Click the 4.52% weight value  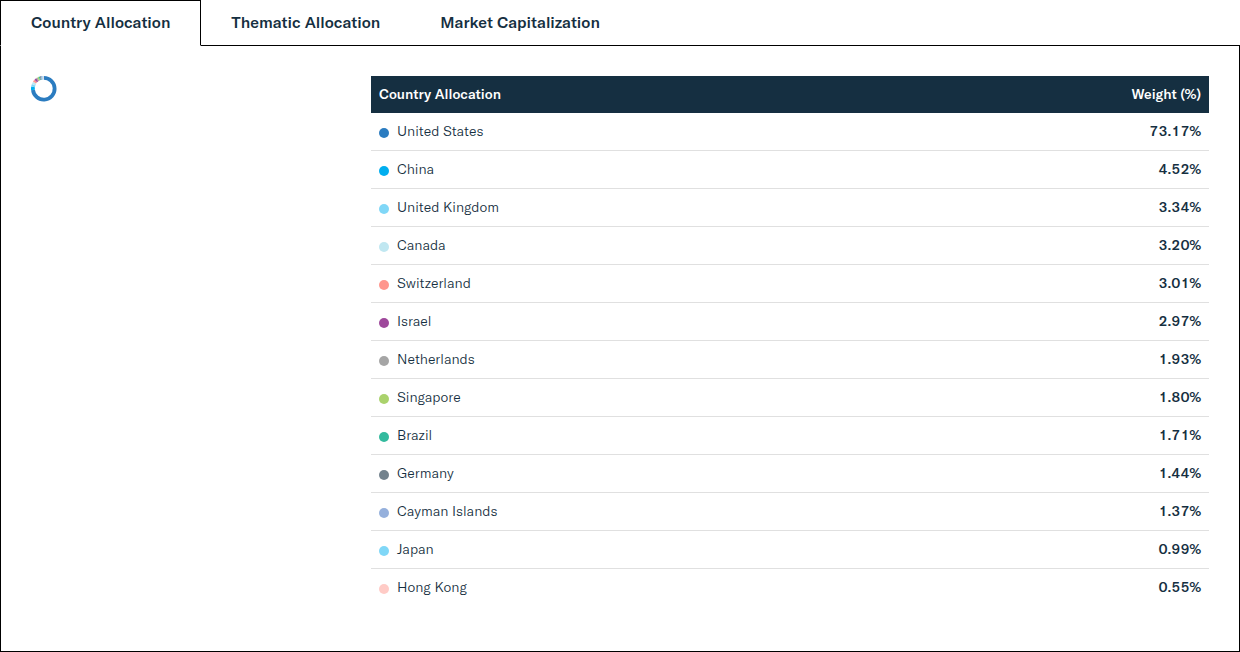[x=1180, y=169]
